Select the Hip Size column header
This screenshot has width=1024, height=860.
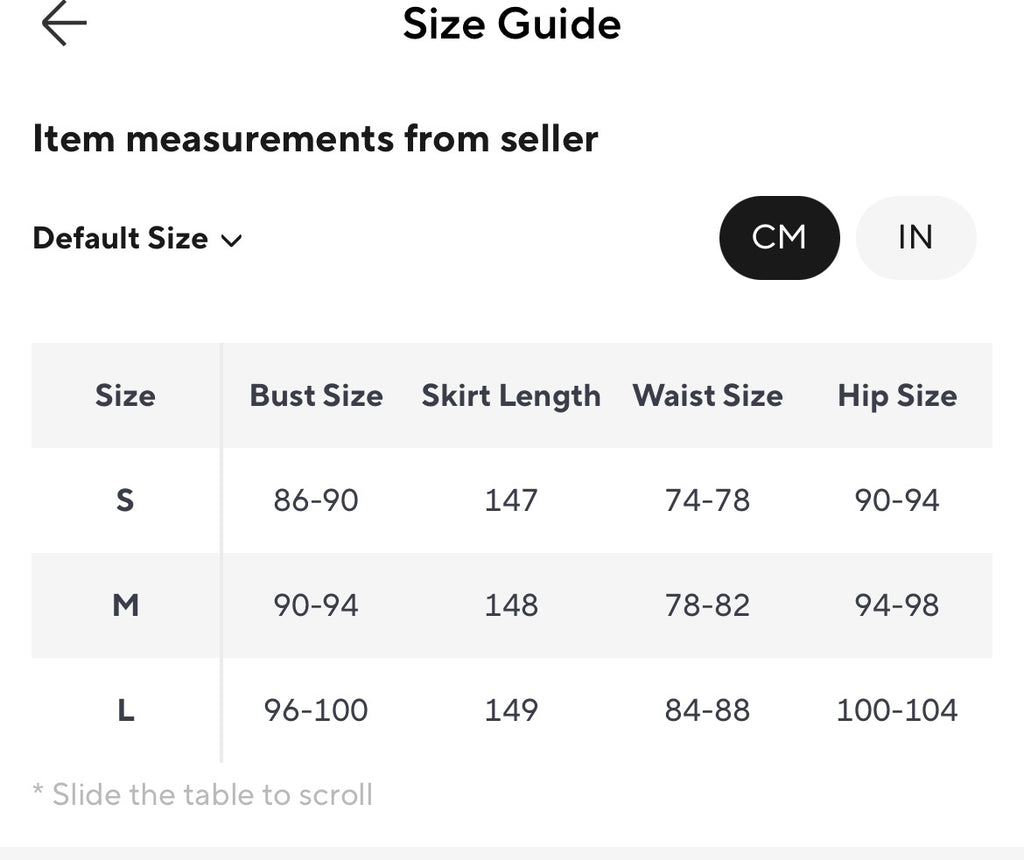[x=897, y=396]
